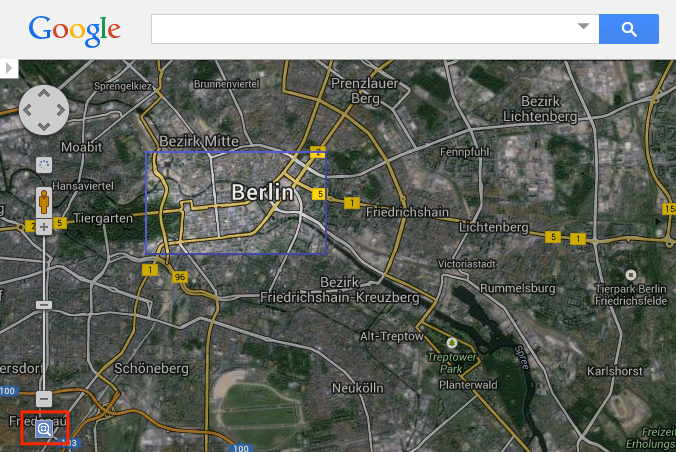Click inside the Google Maps search field
Viewport: 676px width, 452px height.
point(360,29)
